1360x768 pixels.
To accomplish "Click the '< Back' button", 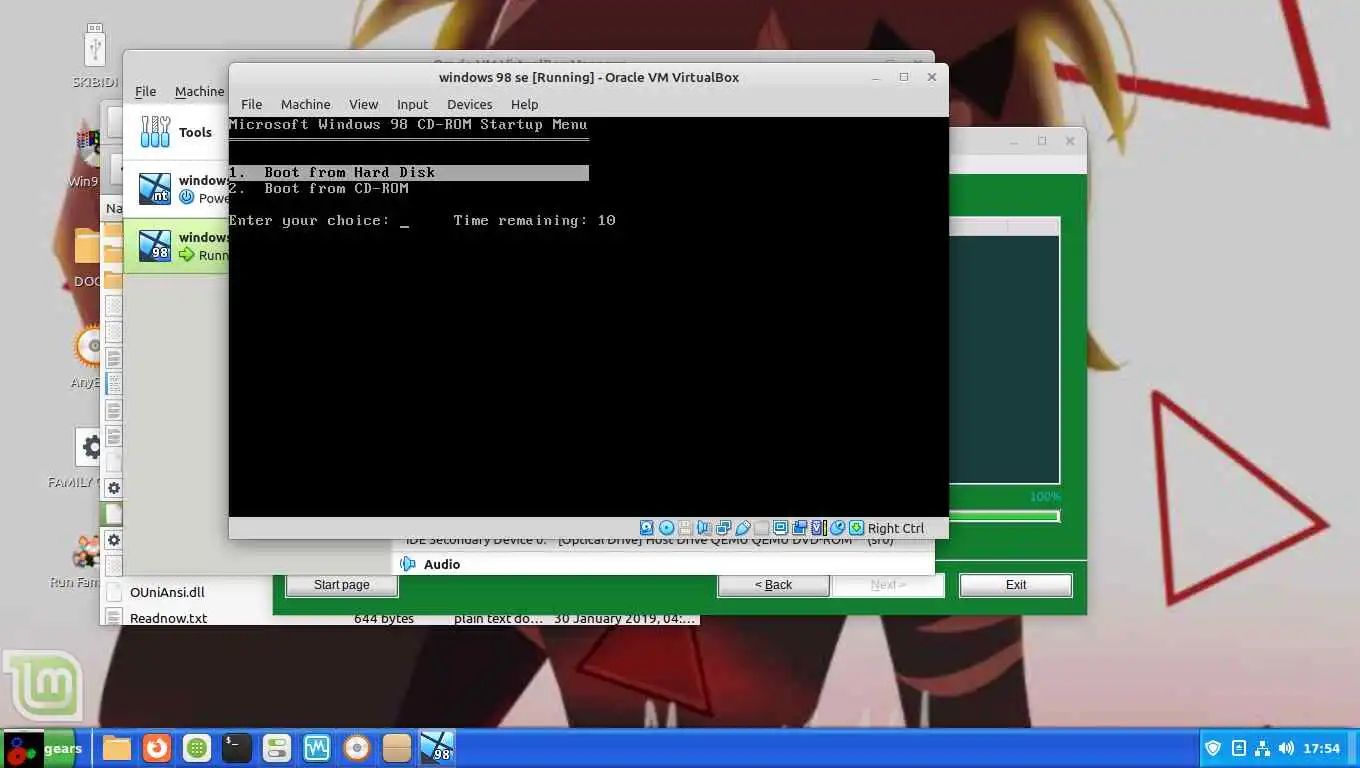I will [x=773, y=585].
